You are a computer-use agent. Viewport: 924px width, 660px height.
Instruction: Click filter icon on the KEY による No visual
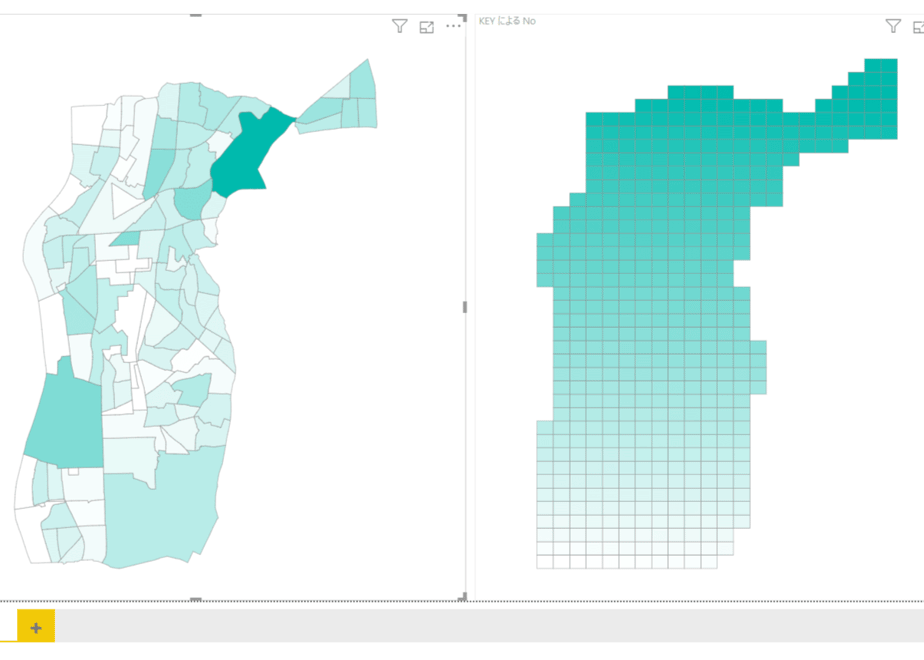[893, 26]
